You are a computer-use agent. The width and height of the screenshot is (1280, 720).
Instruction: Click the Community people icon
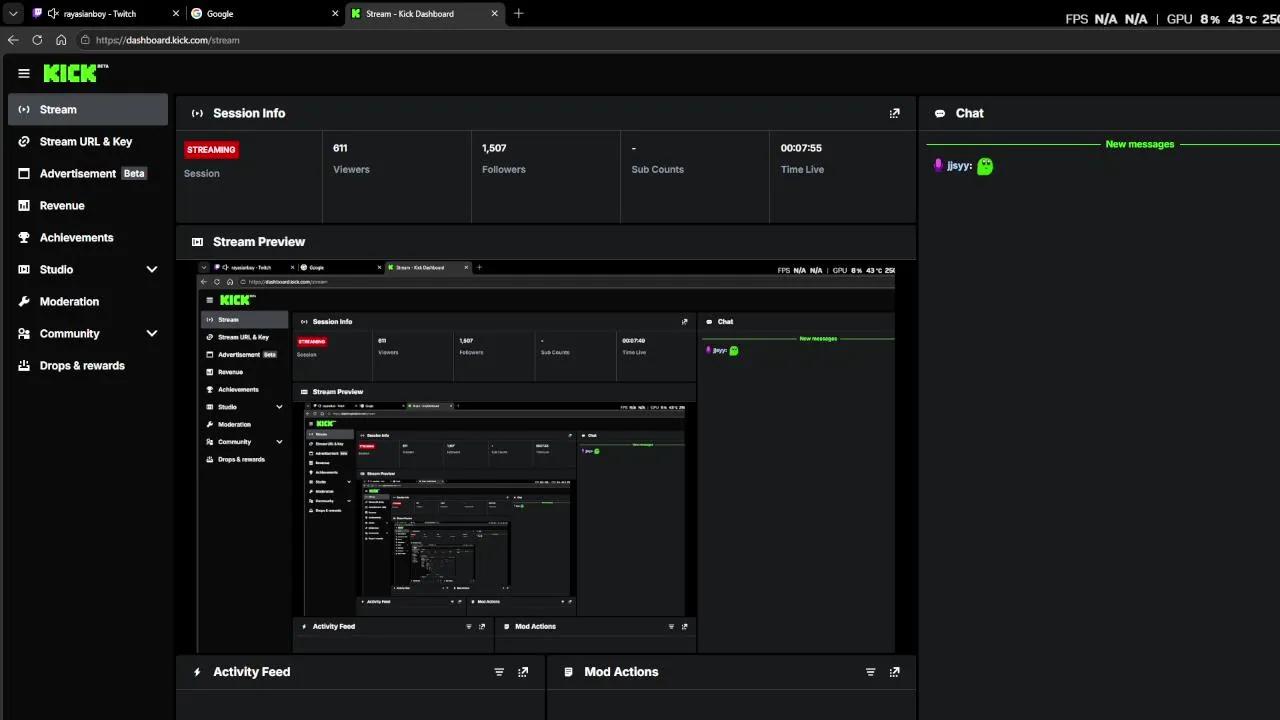(x=24, y=334)
